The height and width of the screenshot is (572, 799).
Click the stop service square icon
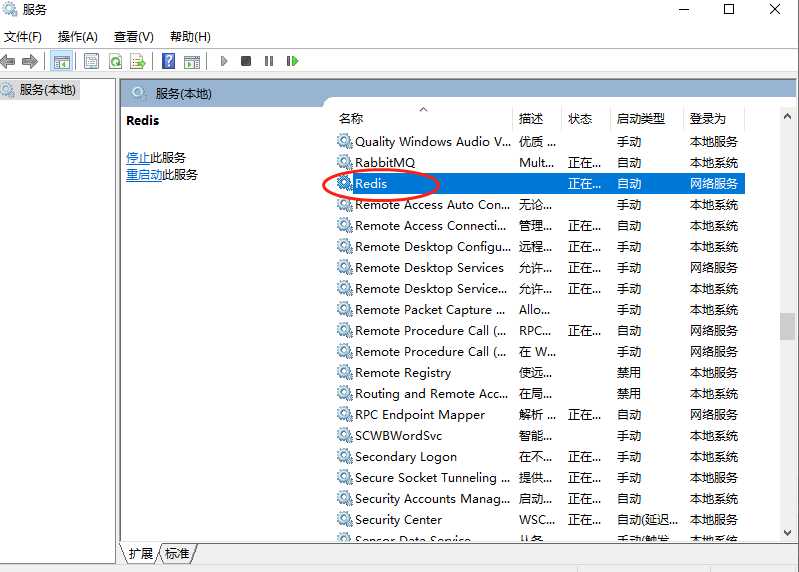[x=246, y=61]
